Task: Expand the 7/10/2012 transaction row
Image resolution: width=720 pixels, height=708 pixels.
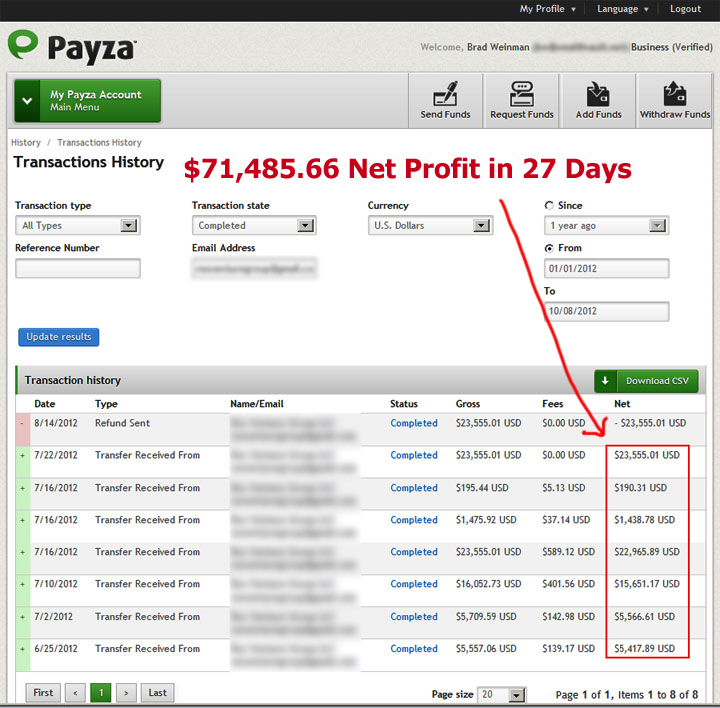Action: (22, 584)
